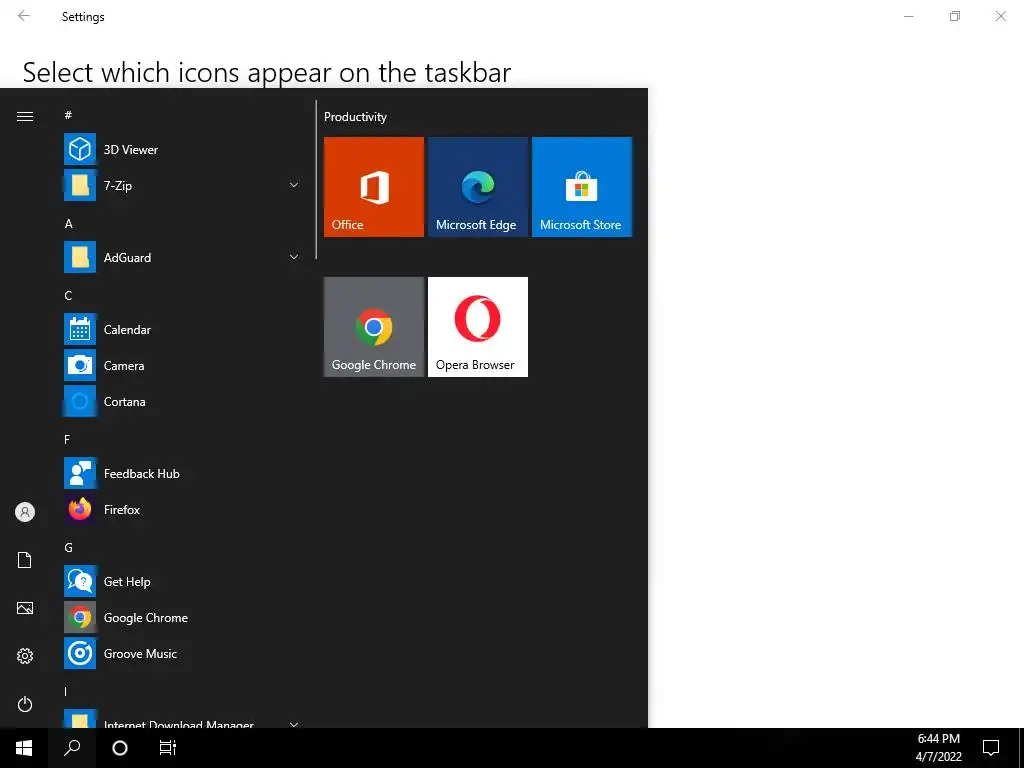
Task: Open the Office tile
Action: [374, 187]
